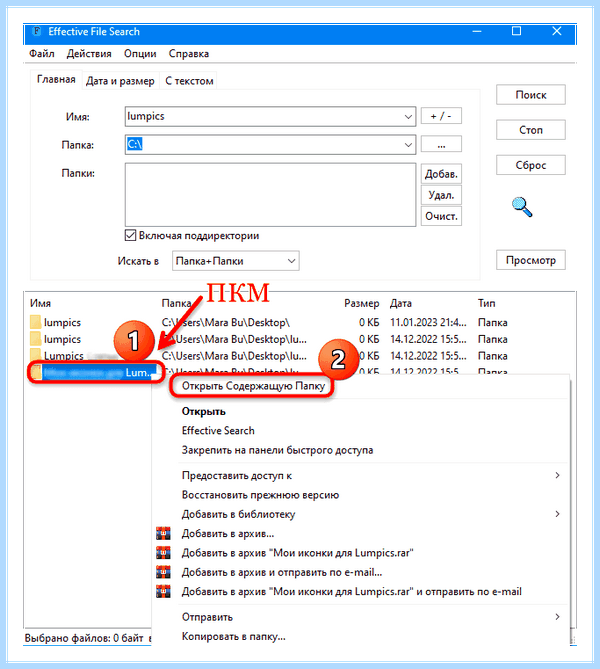
Task: Open the Опции menu
Action: [x=140, y=54]
